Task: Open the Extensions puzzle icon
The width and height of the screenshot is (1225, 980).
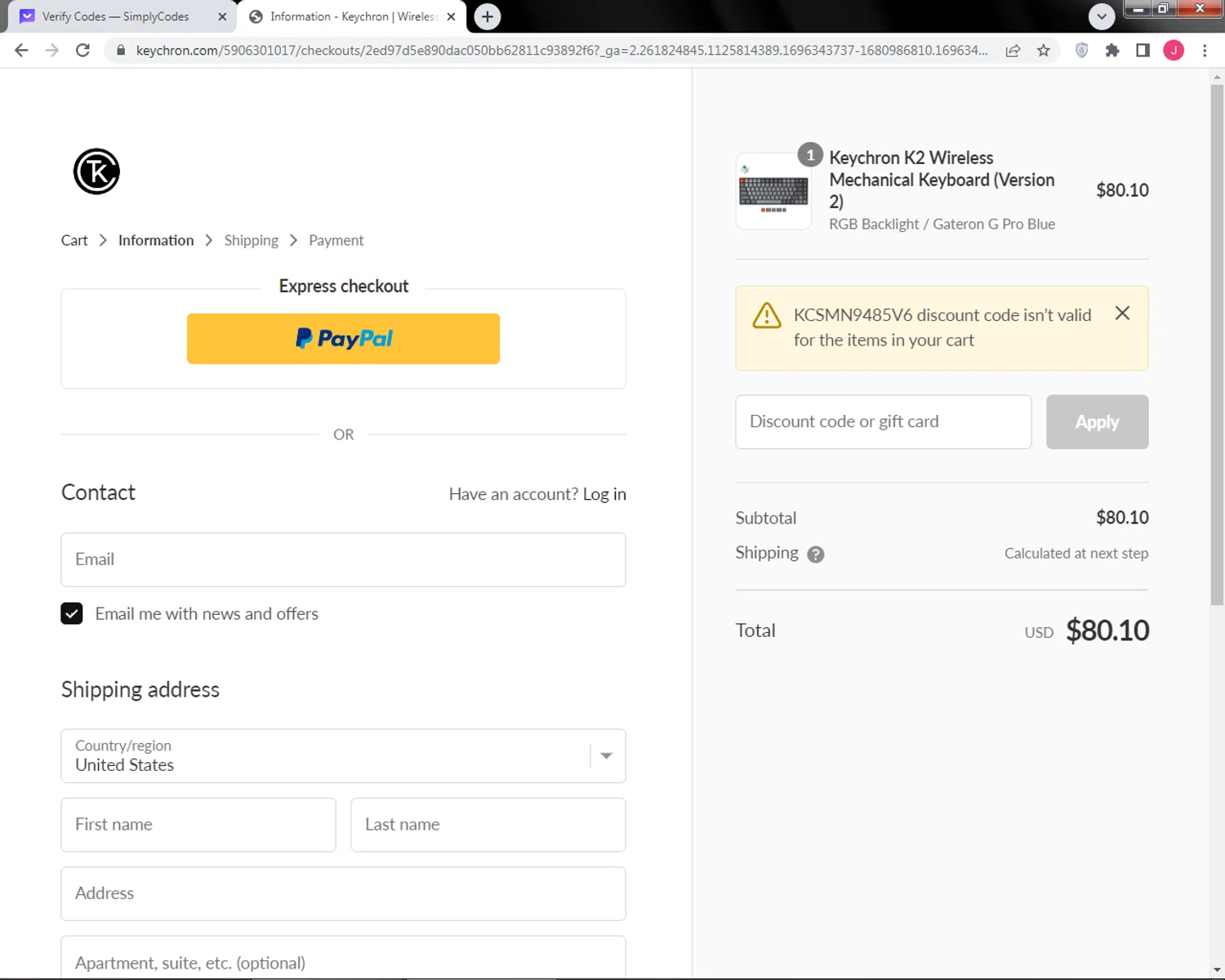Action: tap(1111, 51)
